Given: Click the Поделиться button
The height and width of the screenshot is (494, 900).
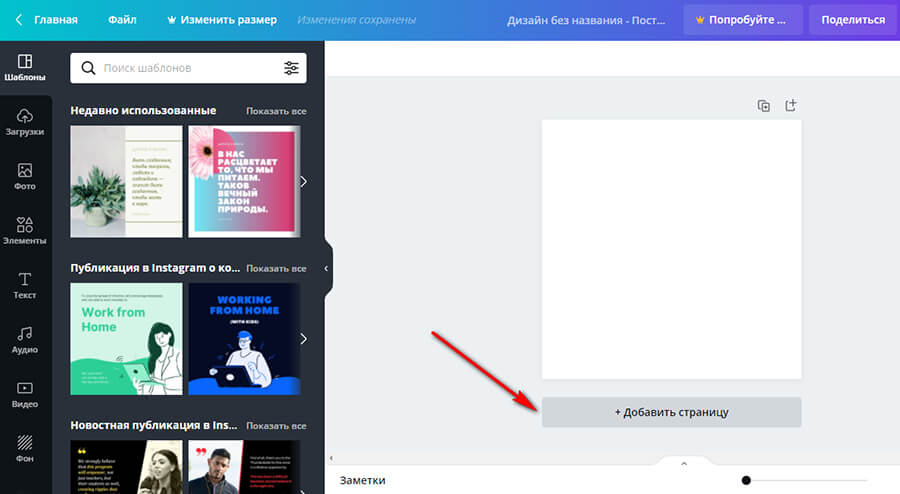Looking at the screenshot, I should pos(852,20).
